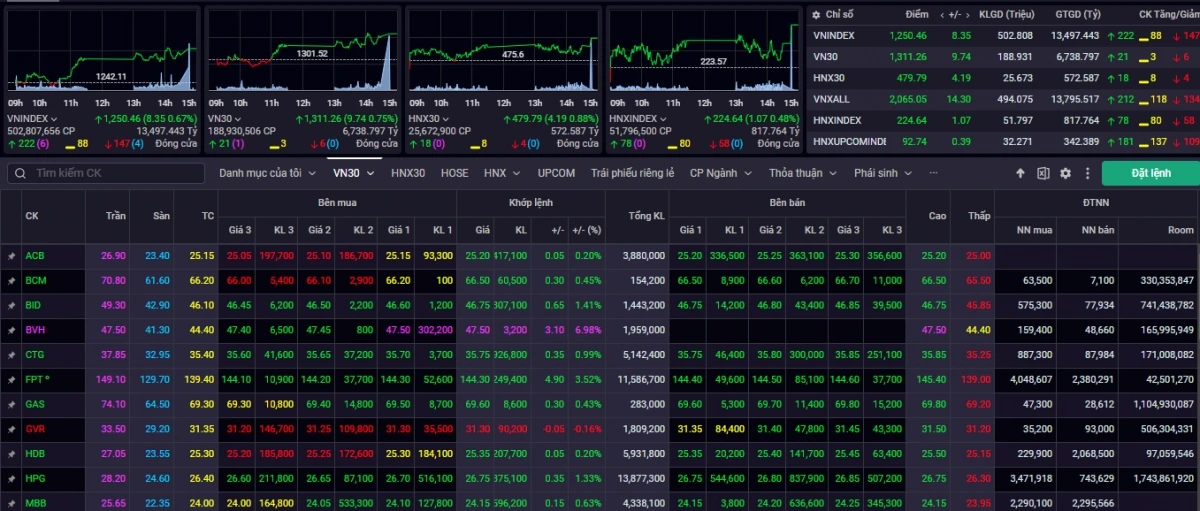The width and height of the screenshot is (1200, 511).
Task: Pin the BCM row
Action: (x=11, y=280)
